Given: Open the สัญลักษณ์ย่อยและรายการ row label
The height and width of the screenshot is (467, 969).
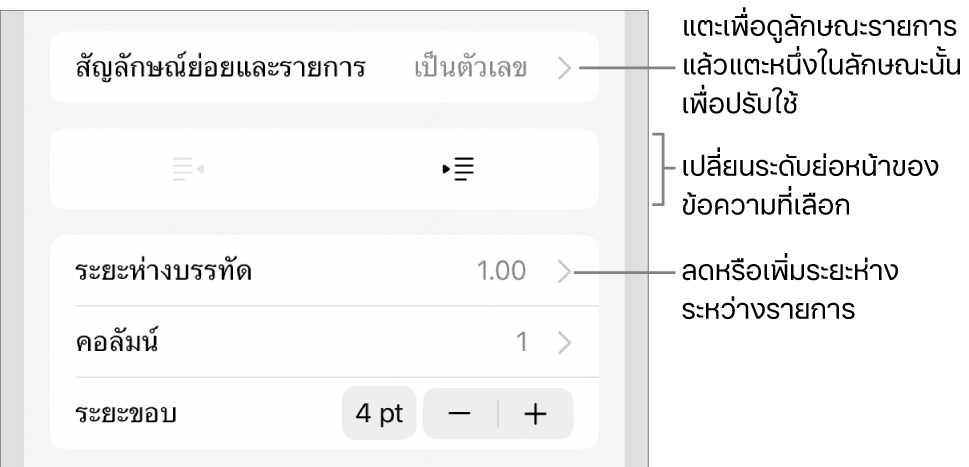Looking at the screenshot, I should pyautogui.click(x=221, y=69).
